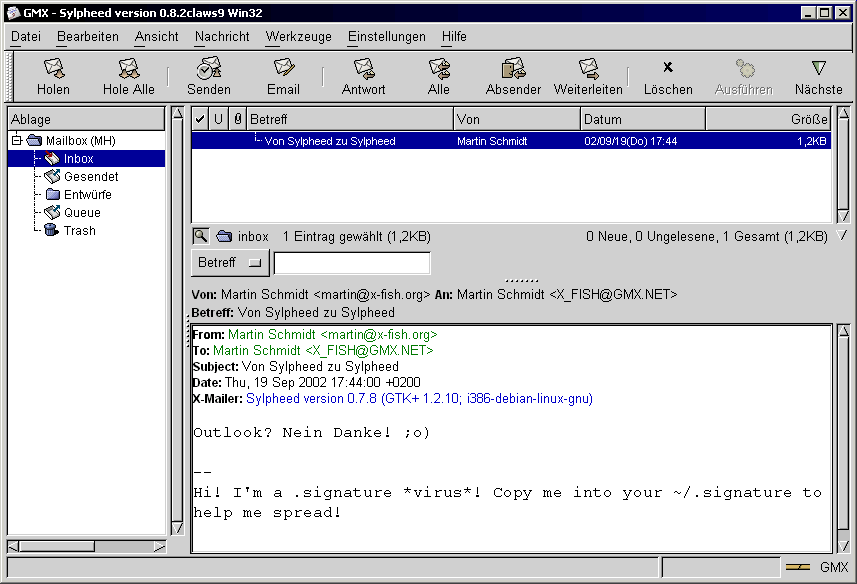Sort messages by Größe column
This screenshot has height=584, width=857.
768,119
